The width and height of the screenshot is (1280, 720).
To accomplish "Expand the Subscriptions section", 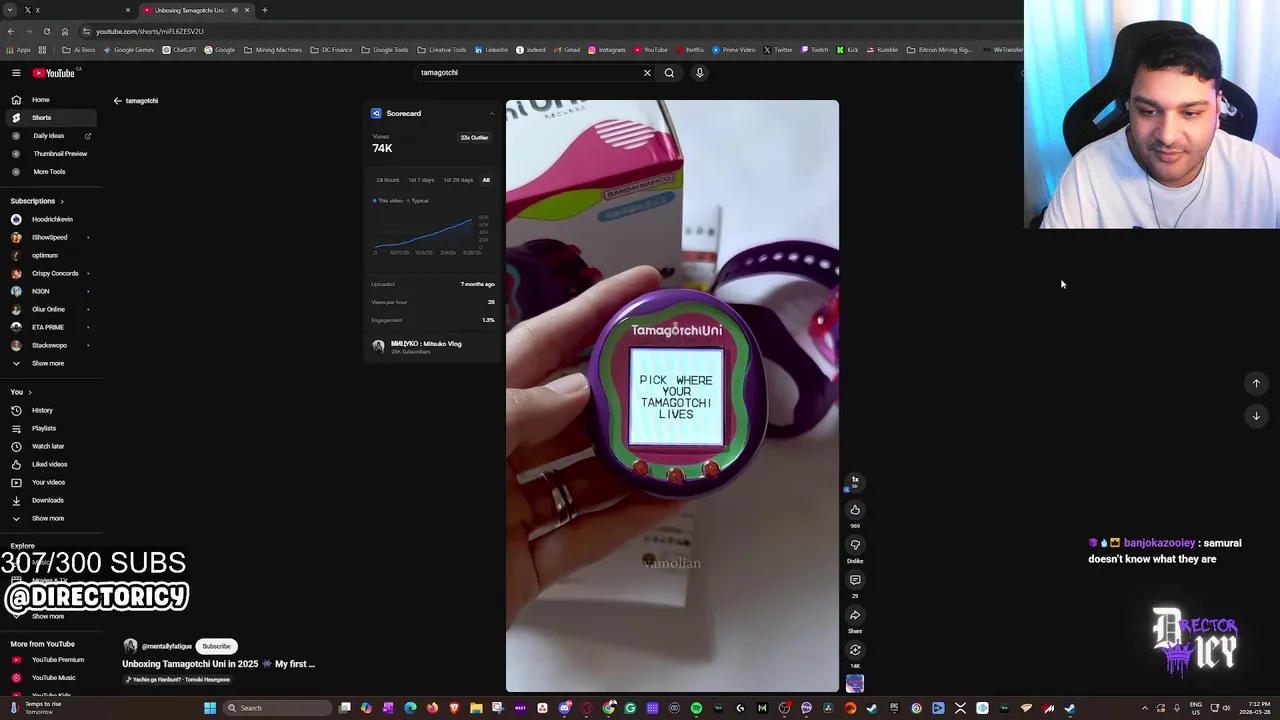I will tap(37, 201).
